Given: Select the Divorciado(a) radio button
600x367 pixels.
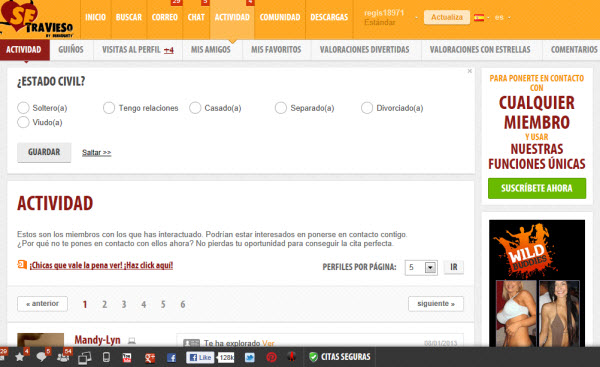Looking at the screenshot, I should 367,108.
